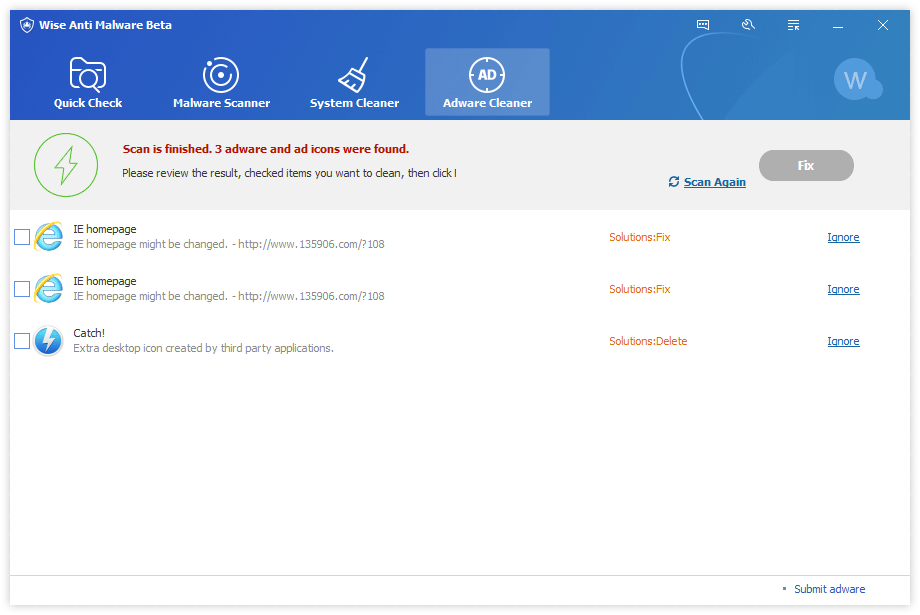This screenshot has height=615, width=920.
Task: Select the Adware Cleaner tab
Action: coord(487,82)
